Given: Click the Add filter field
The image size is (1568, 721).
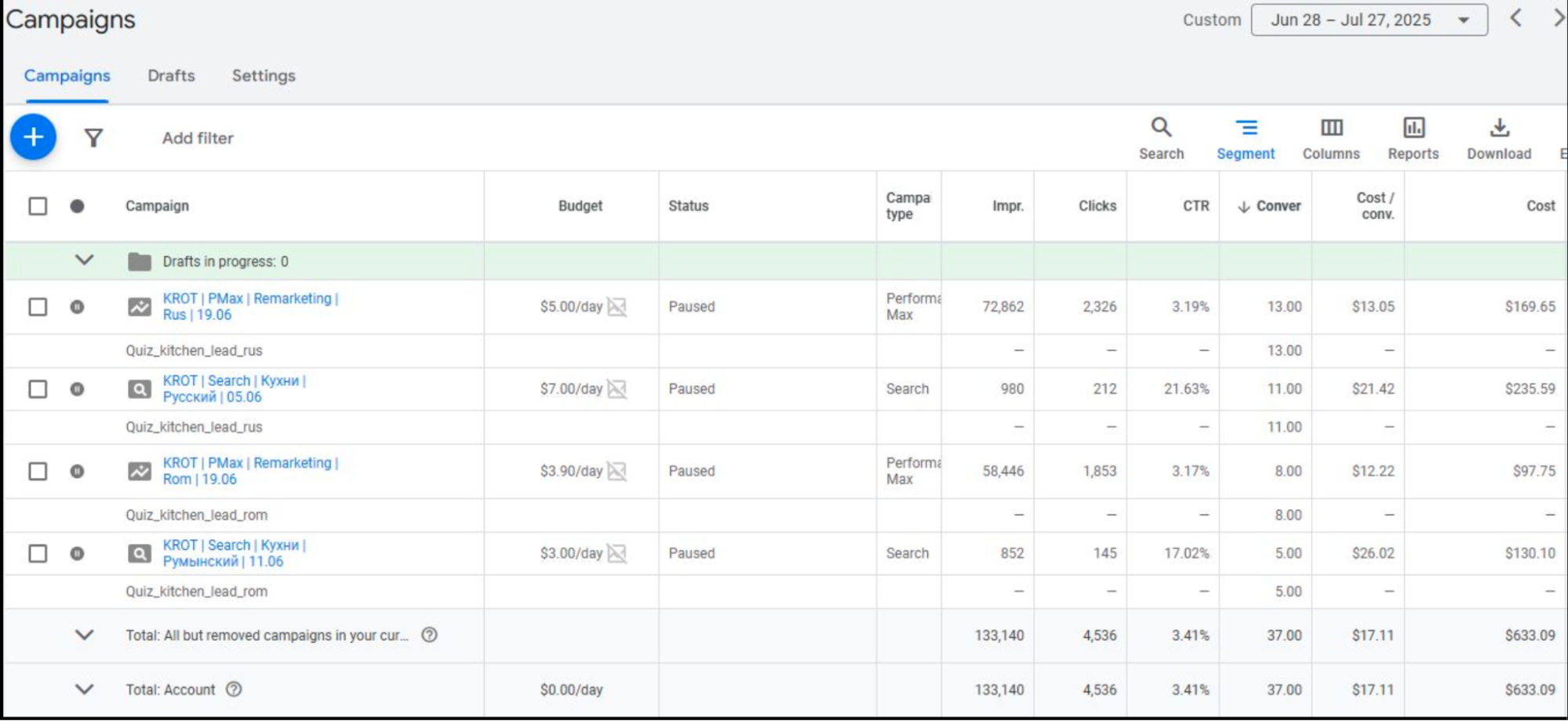Looking at the screenshot, I should (198, 138).
